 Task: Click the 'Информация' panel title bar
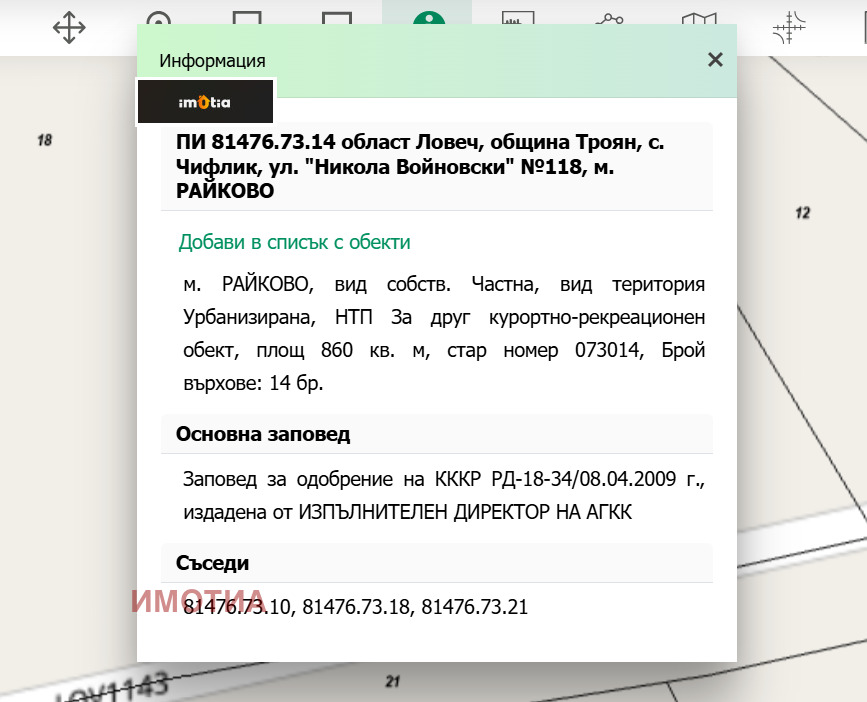point(400,61)
